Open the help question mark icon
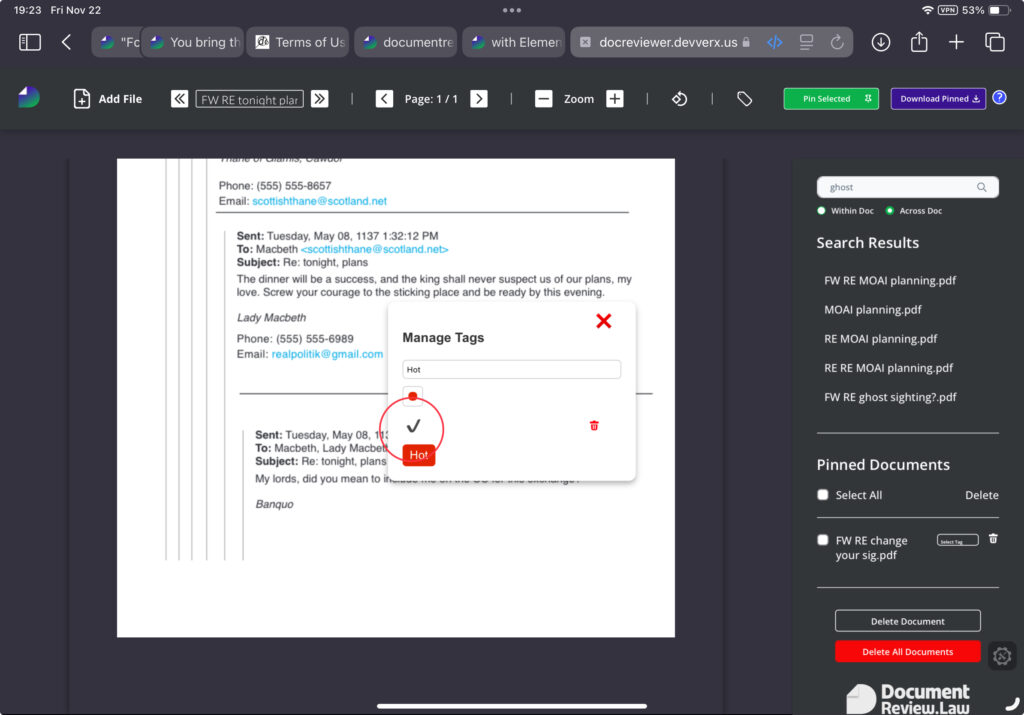The width and height of the screenshot is (1024, 715). click(x=999, y=98)
